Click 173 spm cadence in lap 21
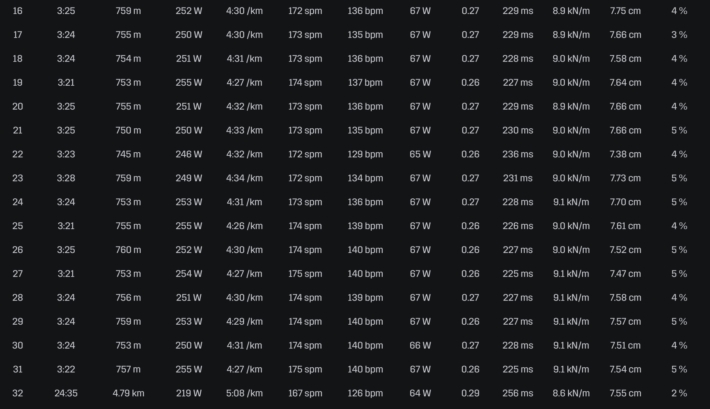 click(305, 130)
